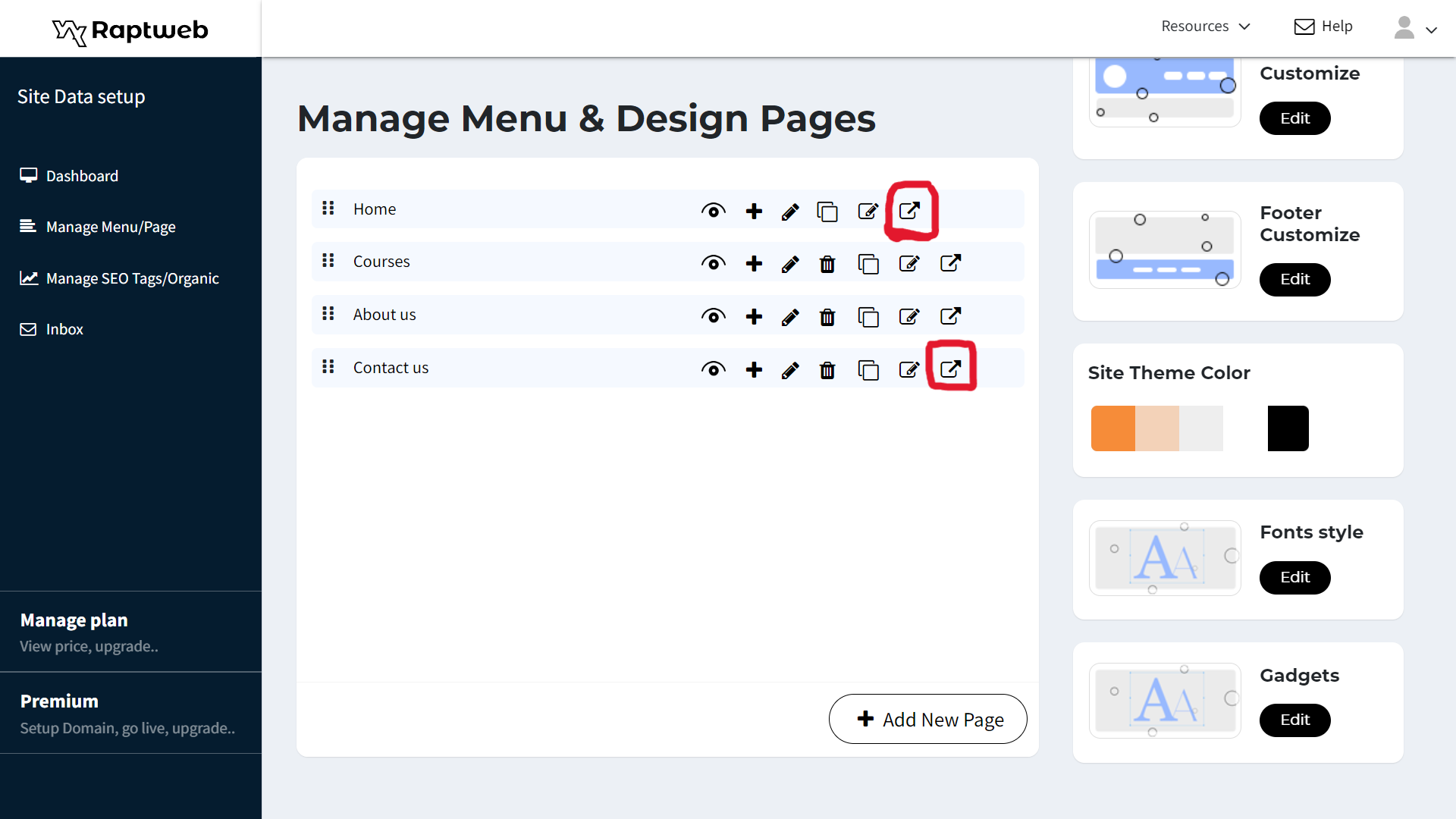Click plus icon on Contact us row
Viewport: 1456px width, 819px height.
click(x=754, y=369)
